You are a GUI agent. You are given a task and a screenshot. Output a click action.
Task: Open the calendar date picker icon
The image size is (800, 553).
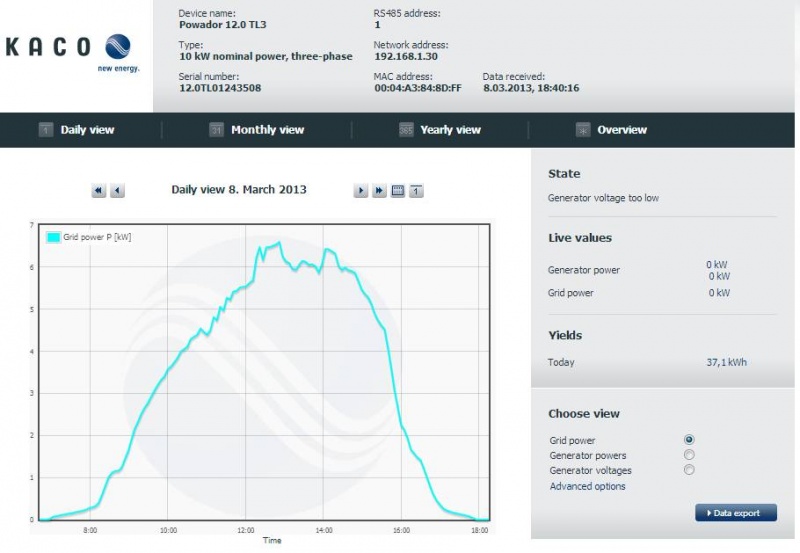398,190
